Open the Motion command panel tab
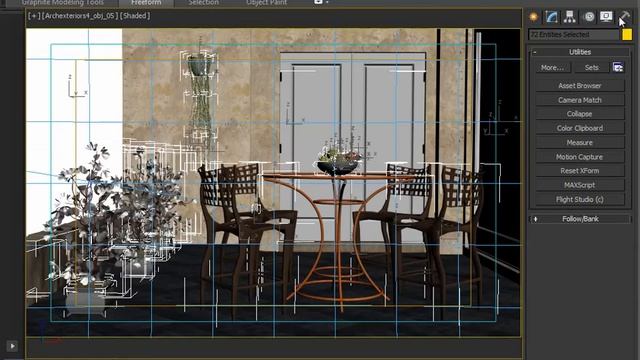The width and height of the screenshot is (640, 360). coord(589,17)
